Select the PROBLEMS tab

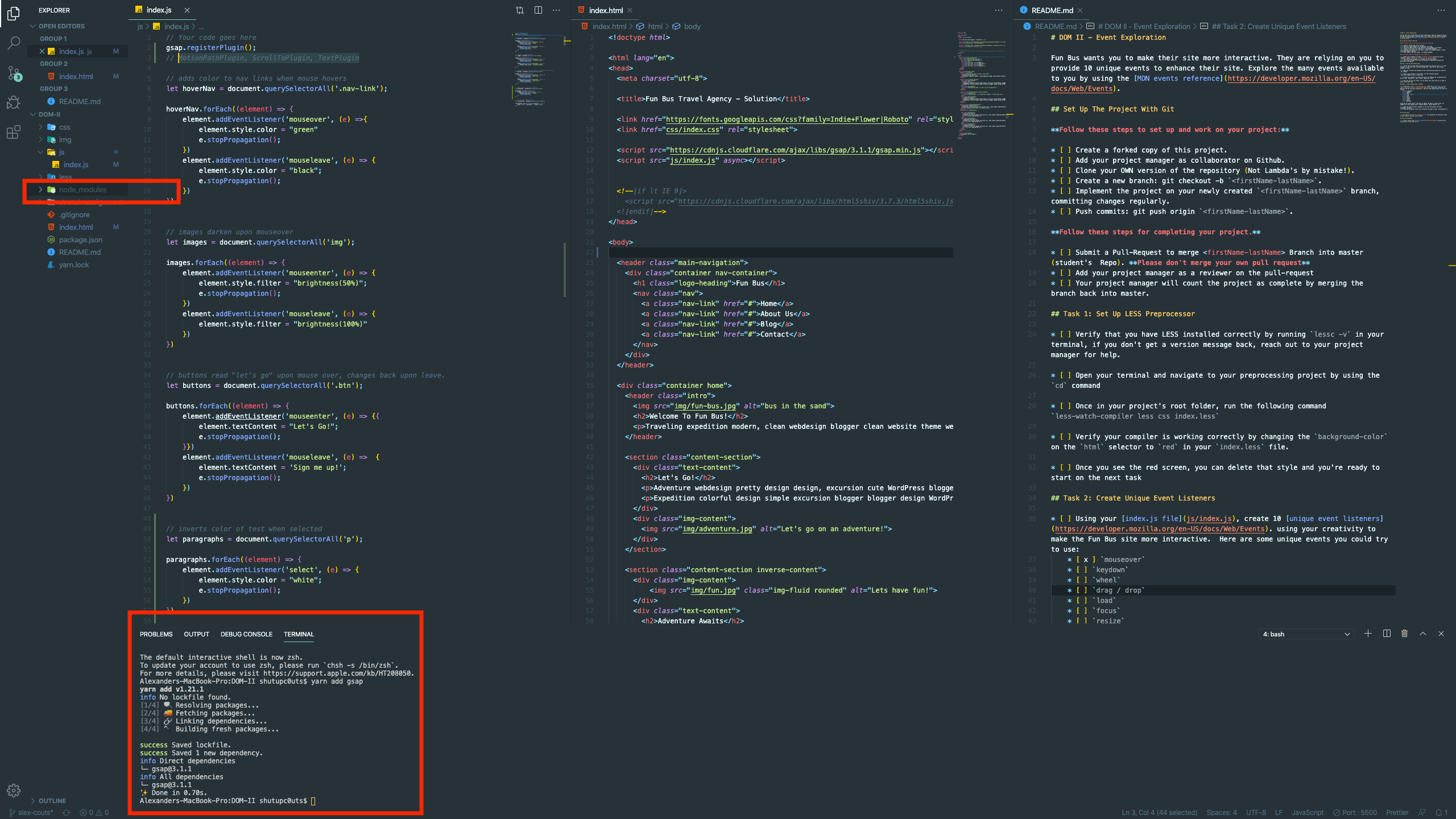point(156,634)
